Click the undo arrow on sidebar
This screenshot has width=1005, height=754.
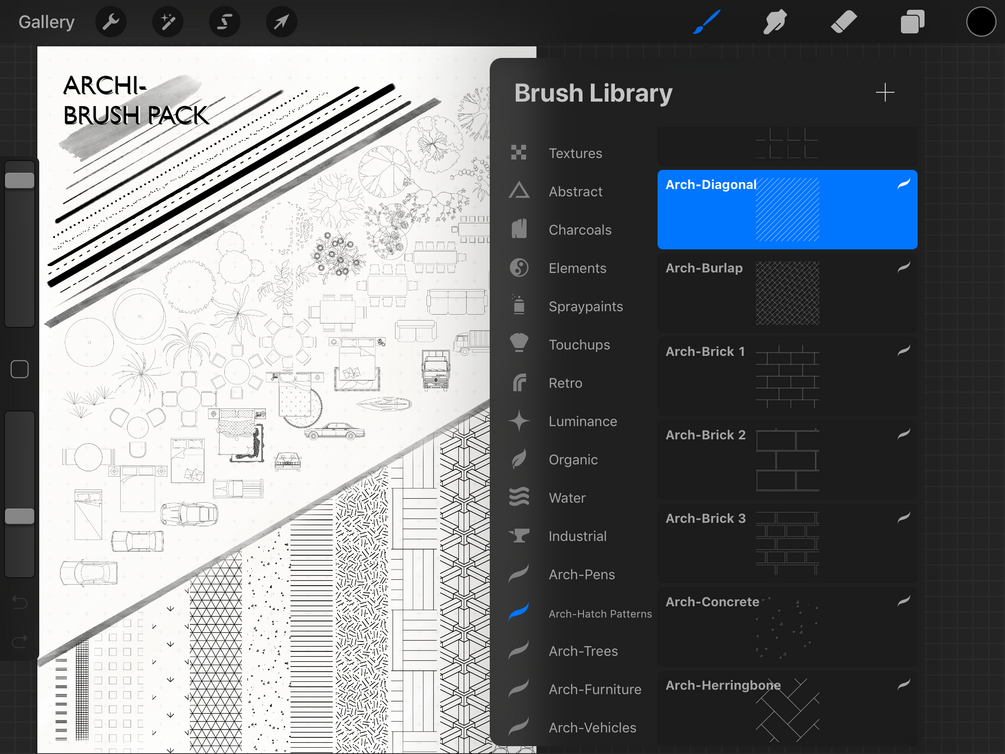click(x=20, y=602)
